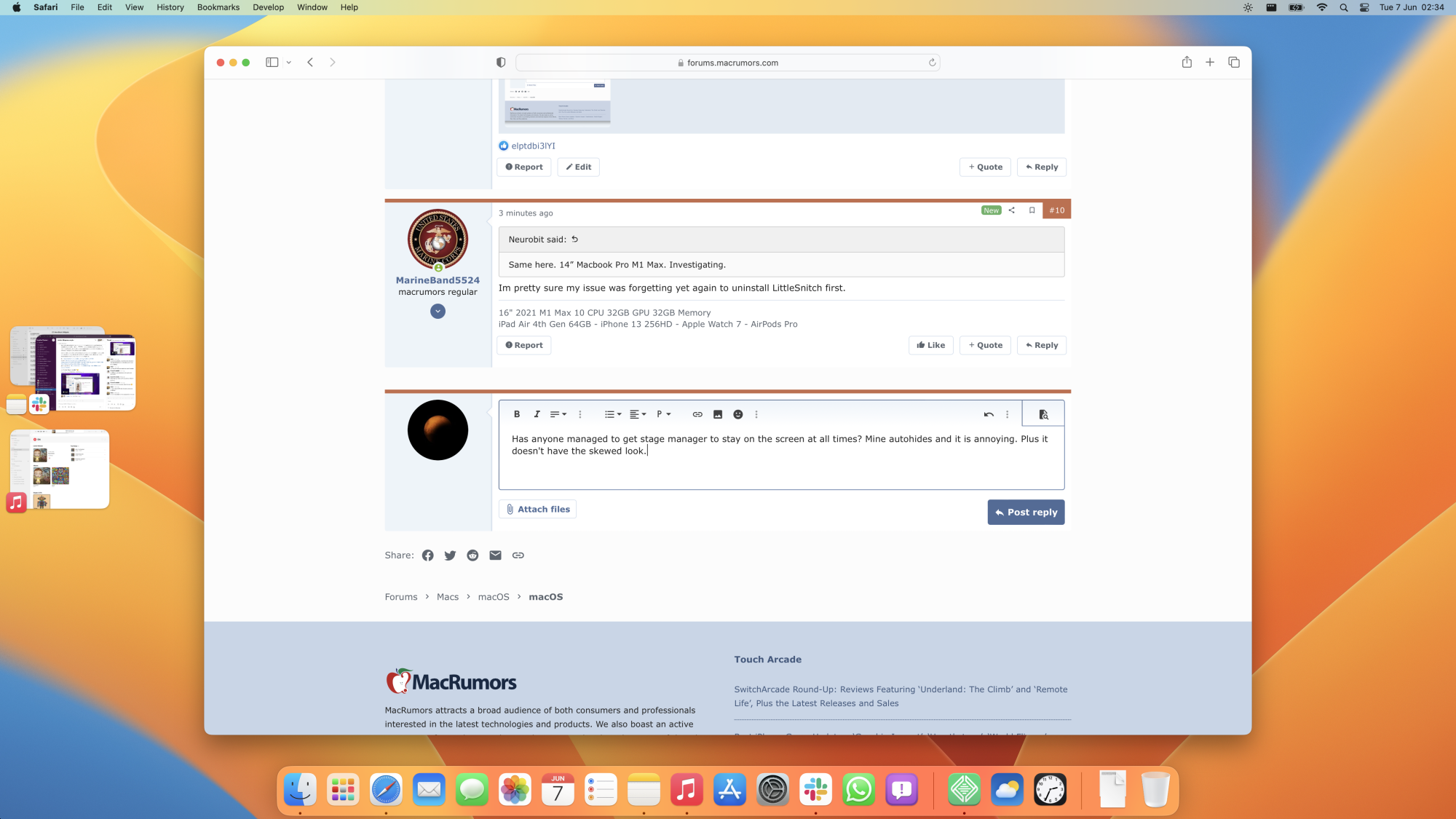Insert link with the editor link icon
1456x819 pixels.
click(697, 414)
